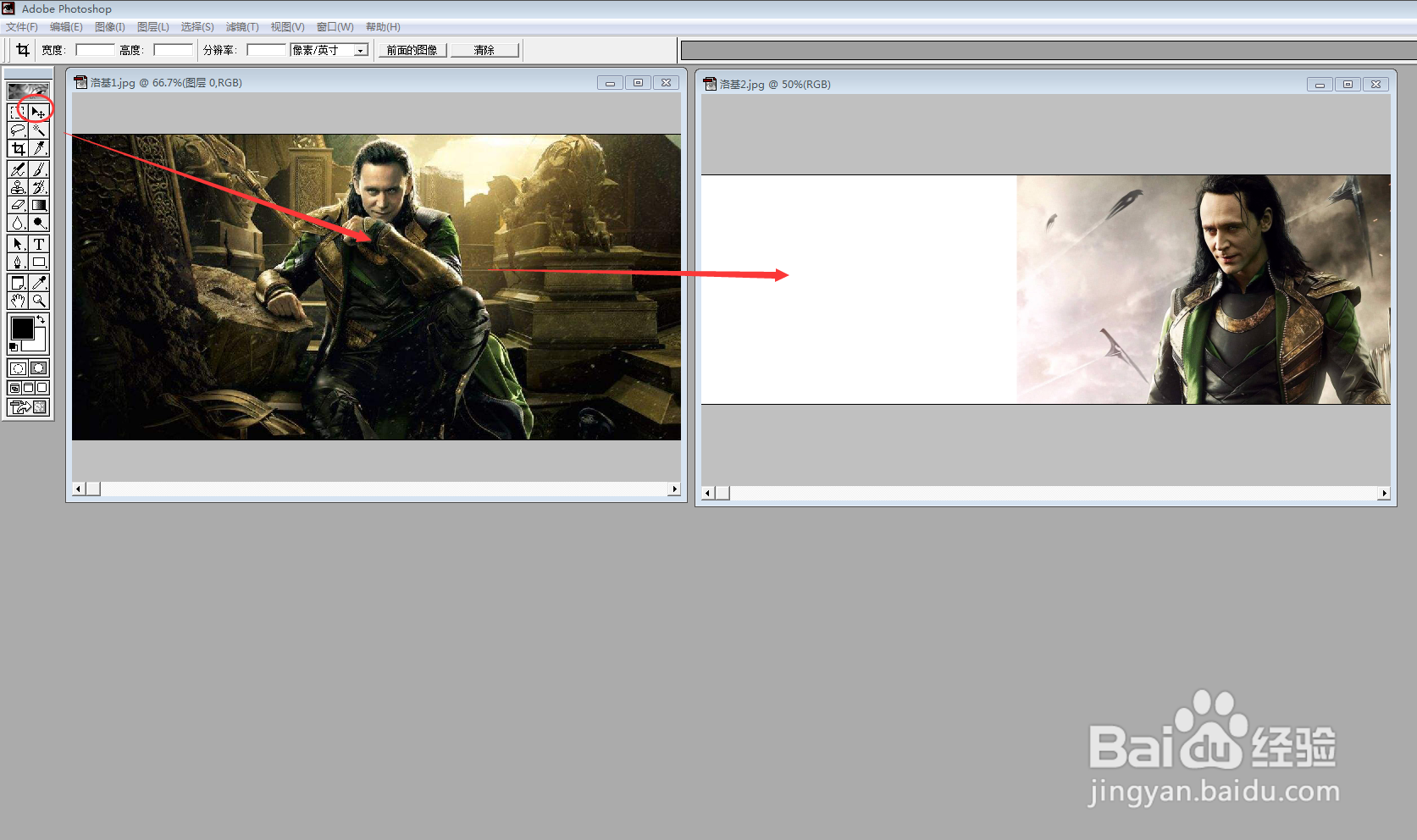Select the Move tool

39,112
